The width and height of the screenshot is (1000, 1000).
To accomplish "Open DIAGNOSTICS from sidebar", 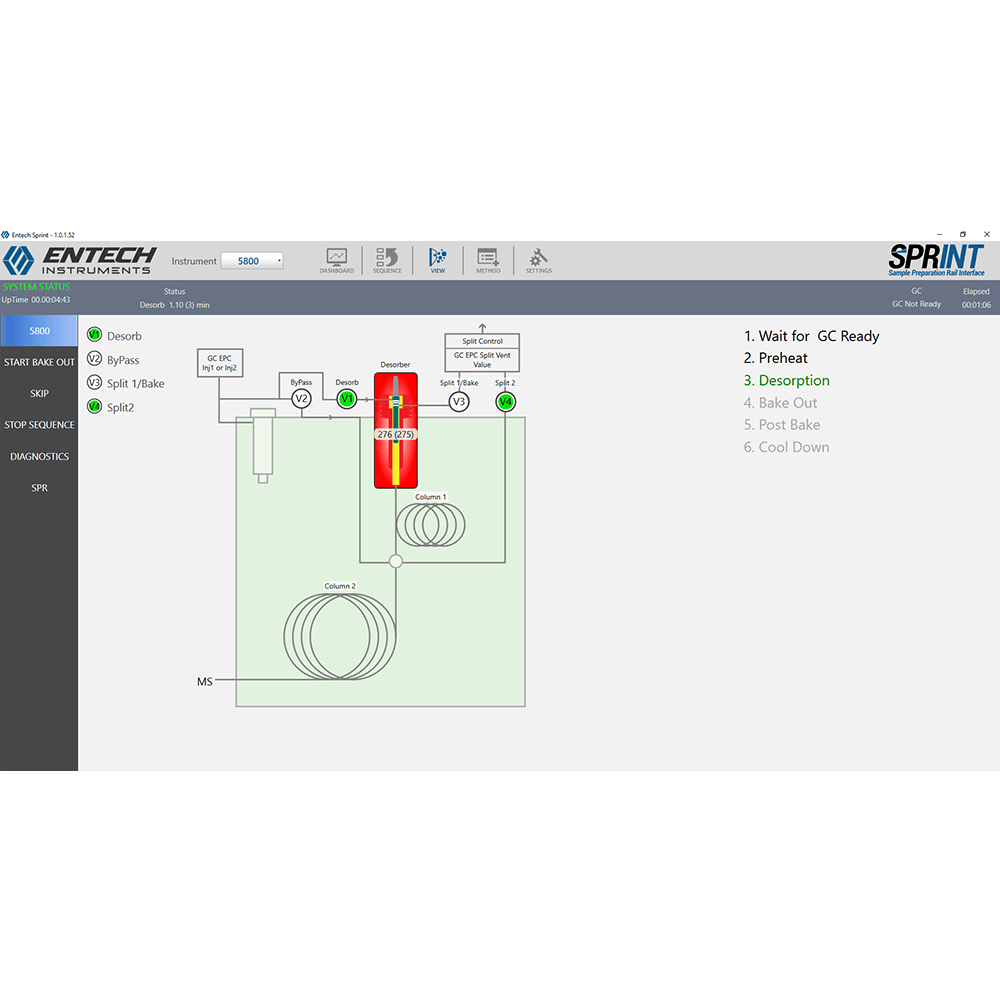I will 39,457.
